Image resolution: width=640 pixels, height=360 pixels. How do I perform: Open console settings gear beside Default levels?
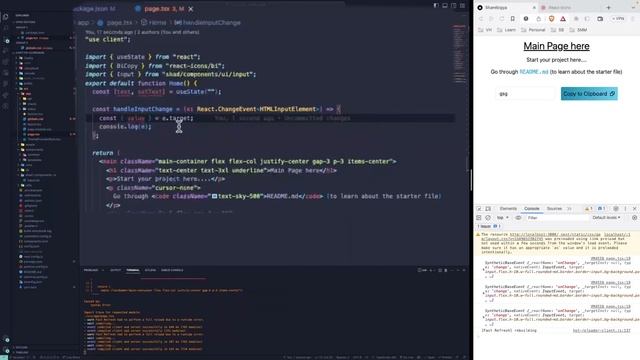click(x=634, y=218)
